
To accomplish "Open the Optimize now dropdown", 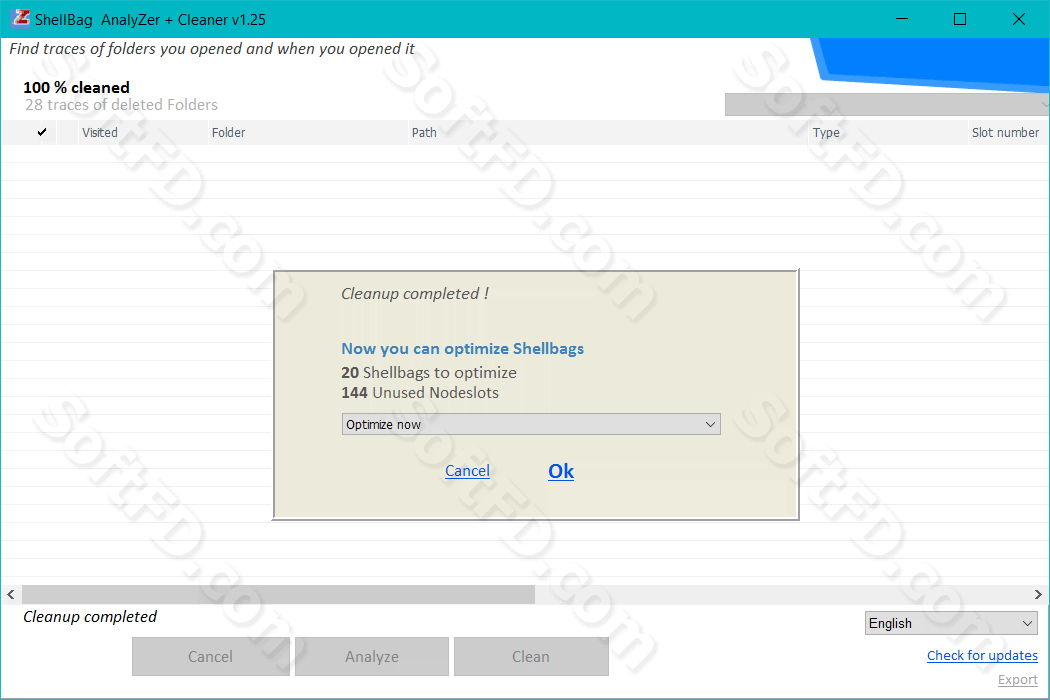I will pos(531,424).
